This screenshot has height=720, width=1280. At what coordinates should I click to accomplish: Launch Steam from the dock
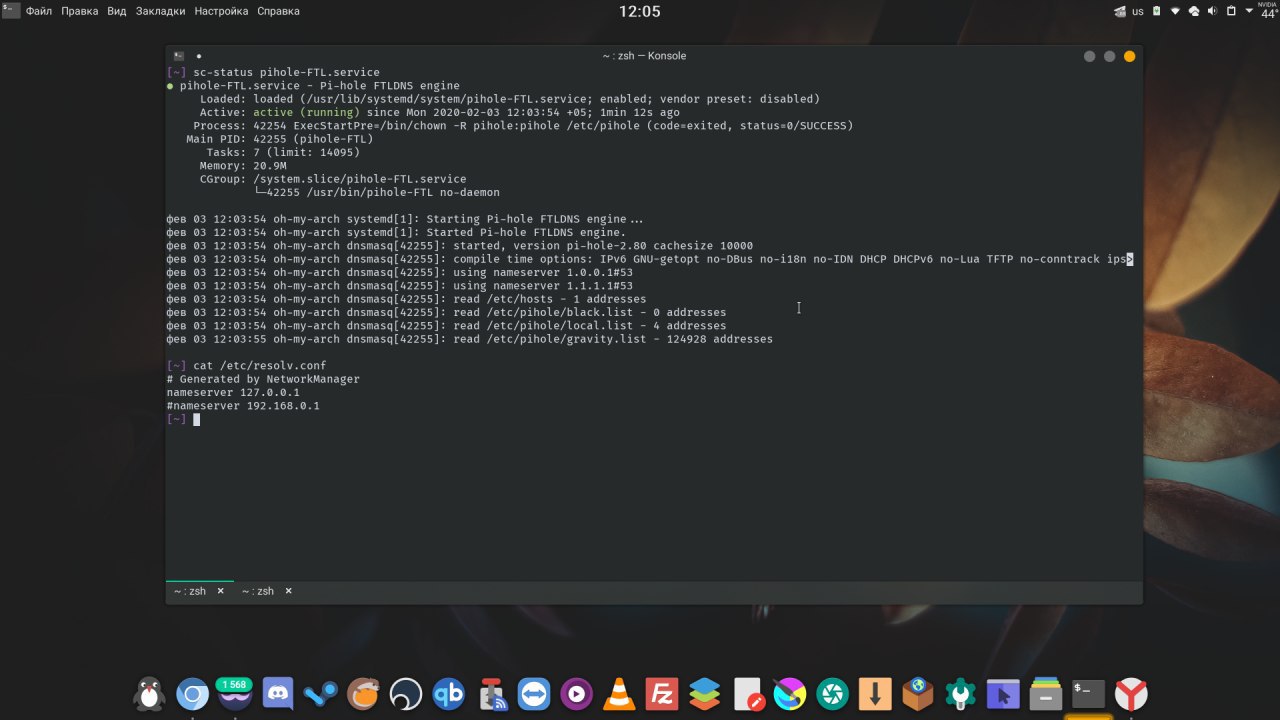coord(320,693)
